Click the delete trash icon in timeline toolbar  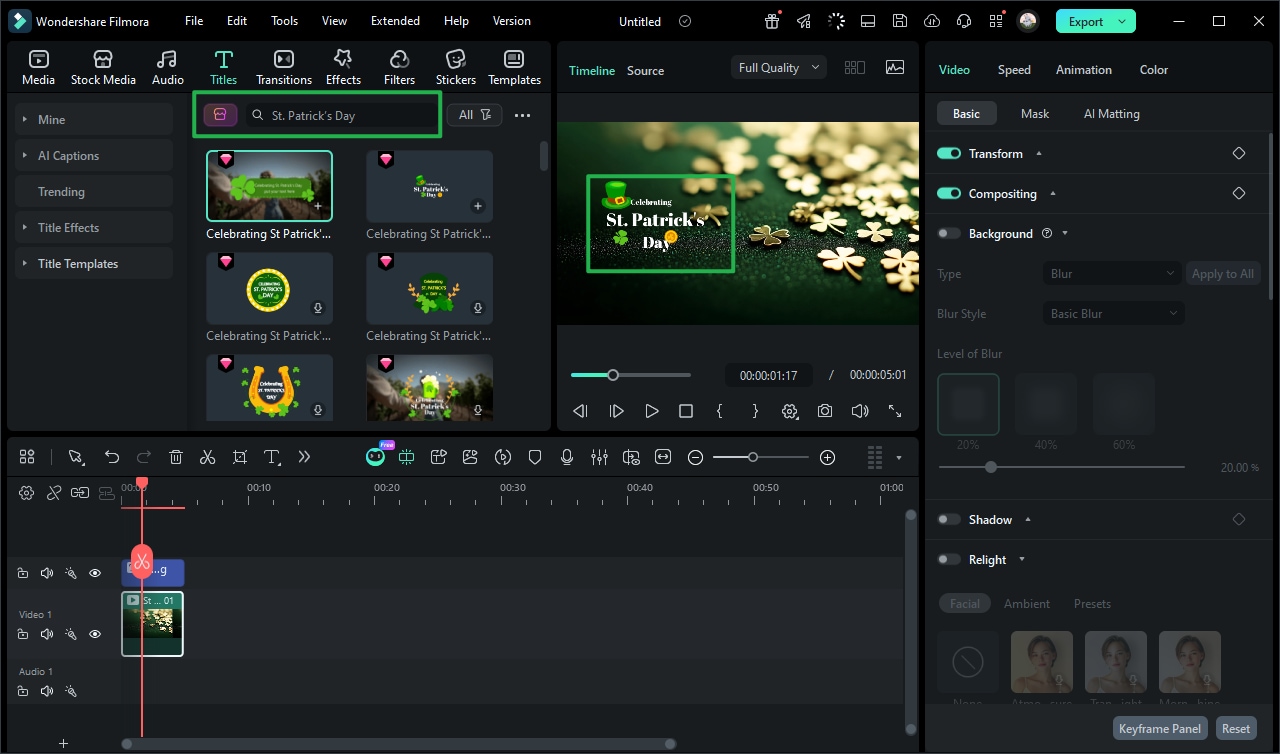(176, 457)
